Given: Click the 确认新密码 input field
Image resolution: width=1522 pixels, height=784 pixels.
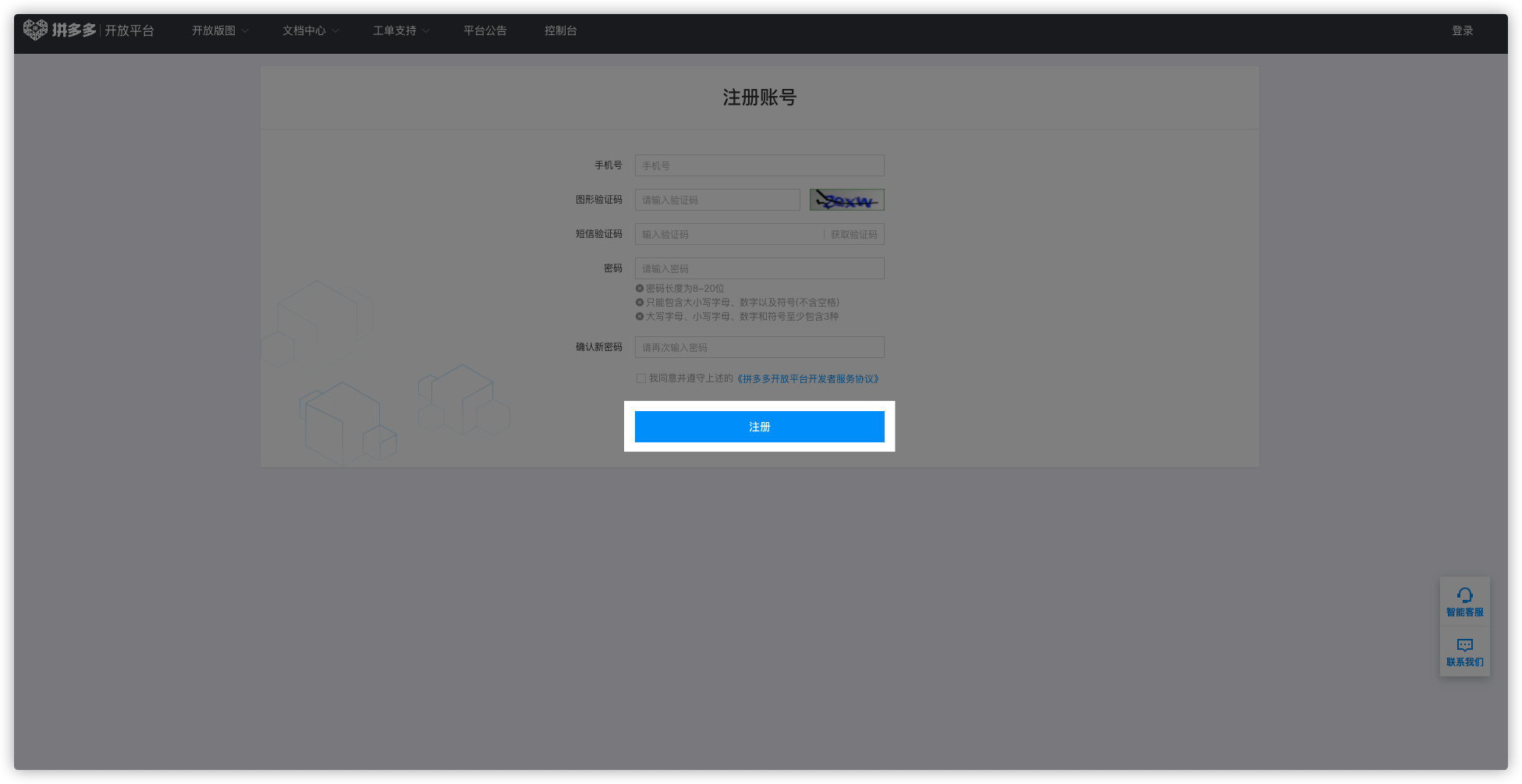Looking at the screenshot, I should point(759,347).
